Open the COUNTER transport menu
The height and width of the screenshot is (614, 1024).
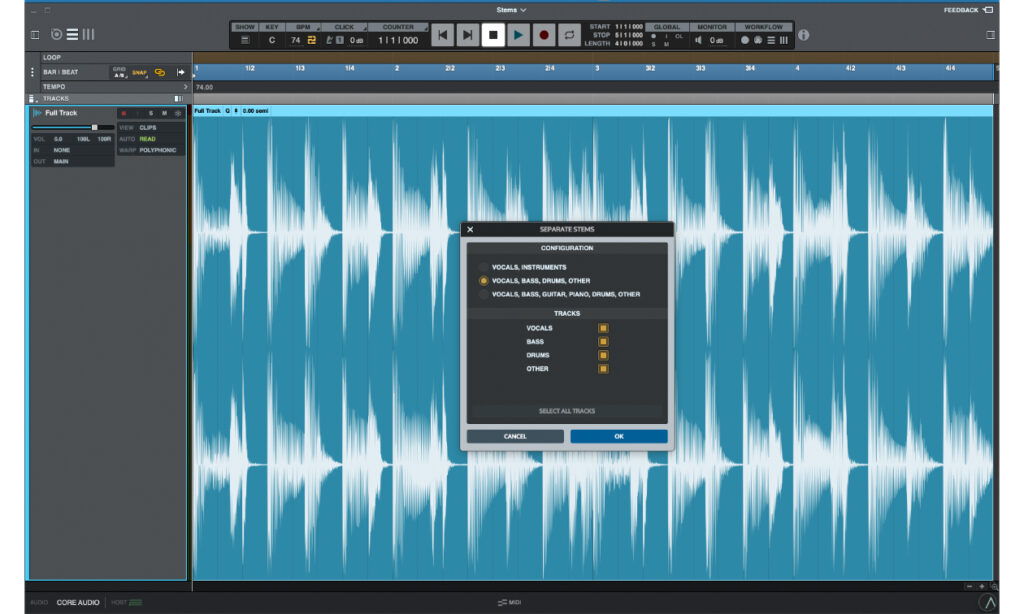399,27
